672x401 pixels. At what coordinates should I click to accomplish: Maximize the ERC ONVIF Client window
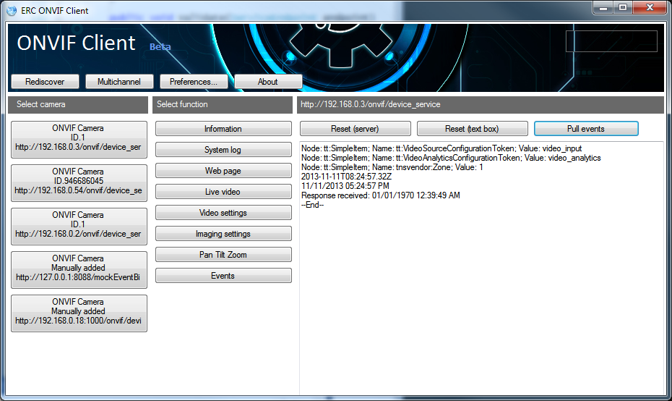pyautogui.click(x=623, y=8)
